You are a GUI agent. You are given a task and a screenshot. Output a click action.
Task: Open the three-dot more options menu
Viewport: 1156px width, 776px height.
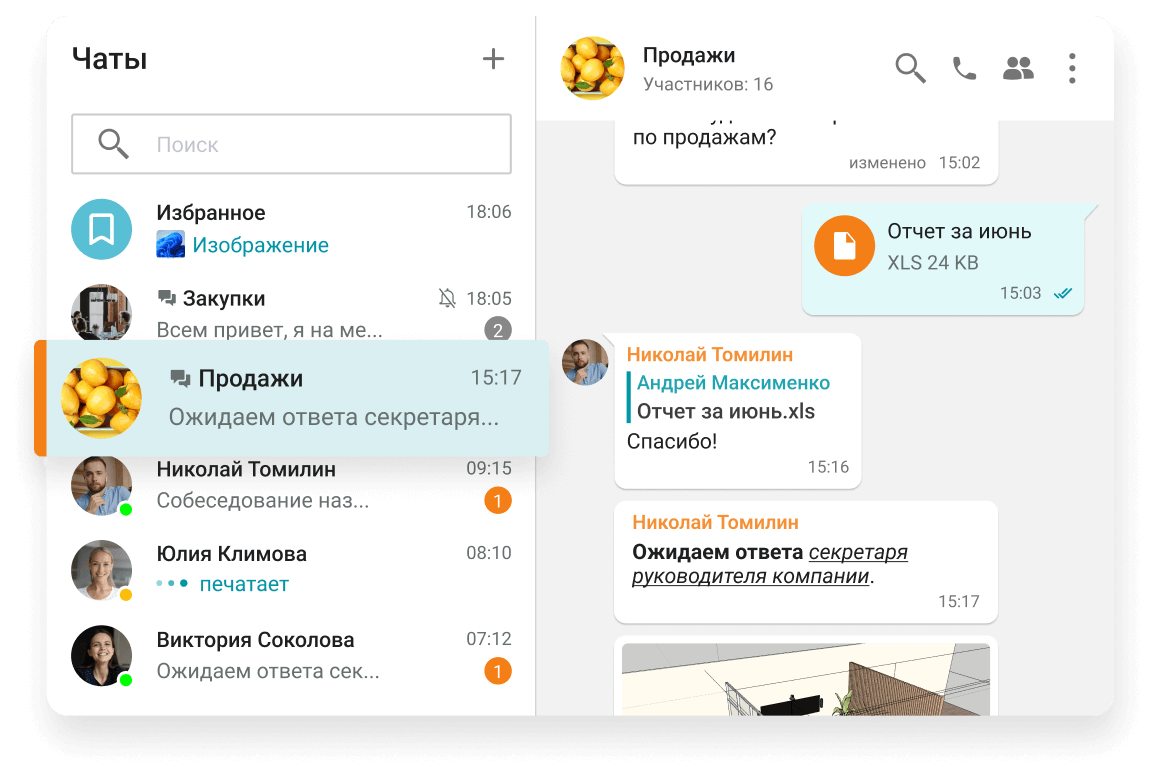(1072, 68)
